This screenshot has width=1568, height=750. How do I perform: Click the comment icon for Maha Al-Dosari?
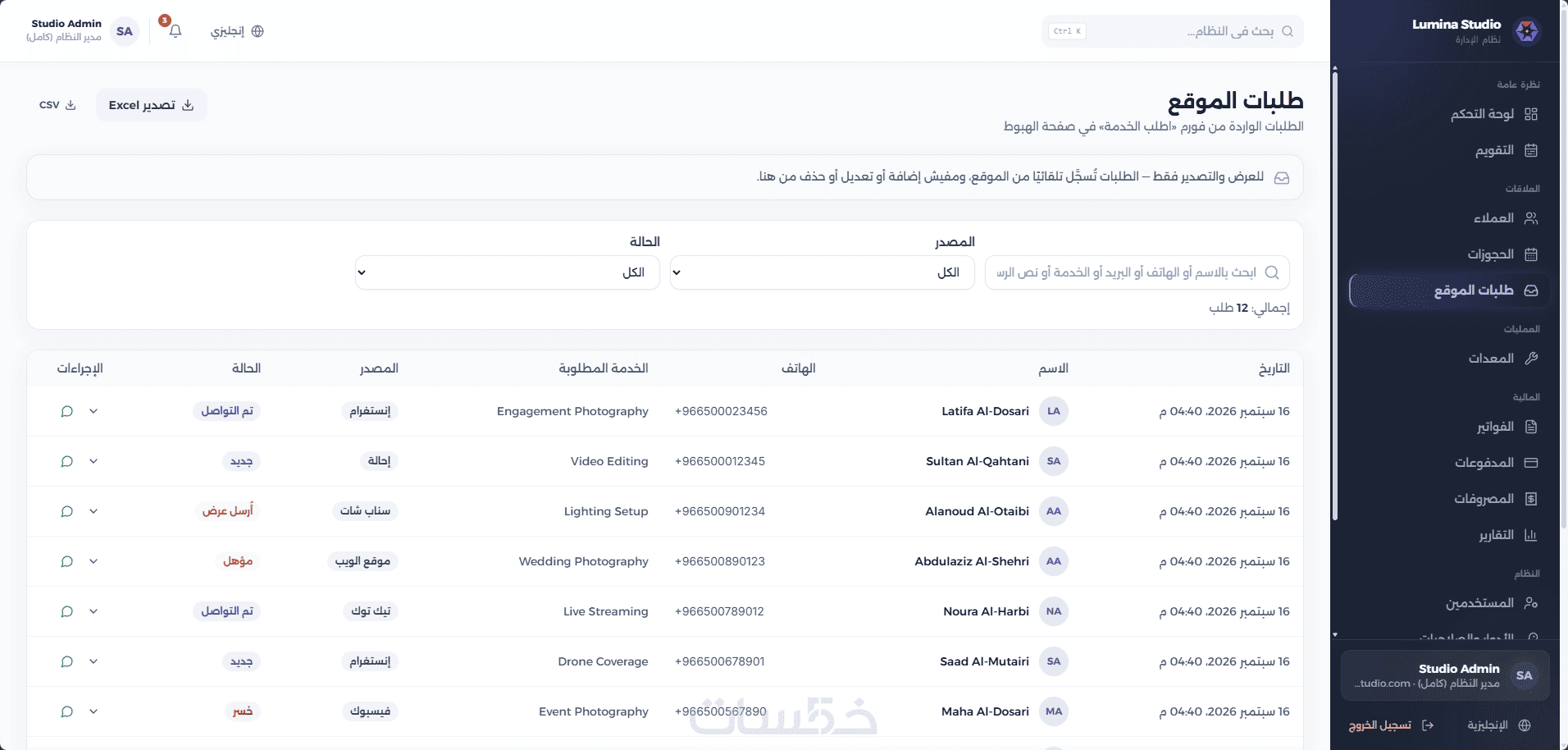coord(67,711)
